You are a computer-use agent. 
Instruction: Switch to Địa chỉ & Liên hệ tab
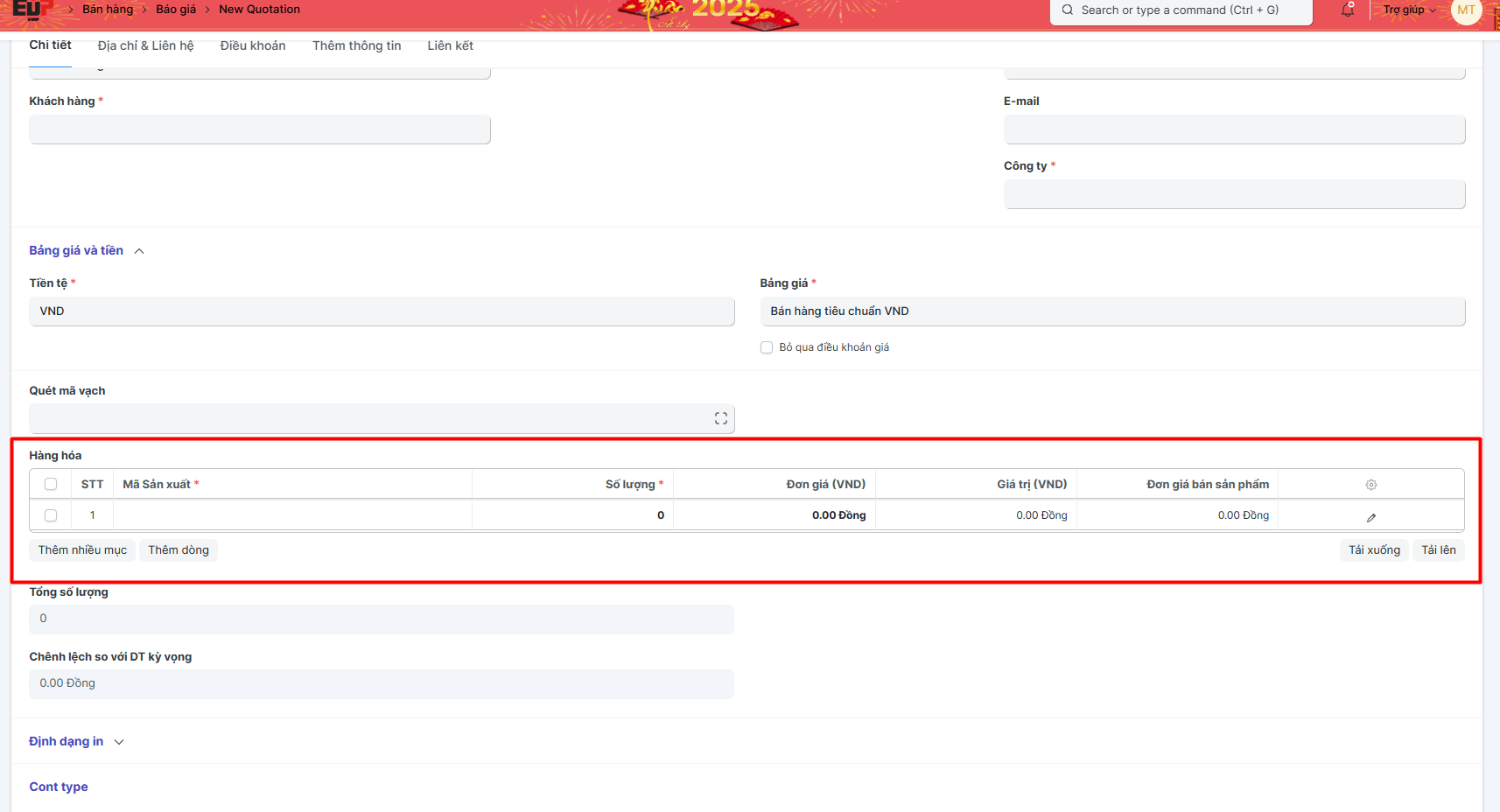pos(145,45)
